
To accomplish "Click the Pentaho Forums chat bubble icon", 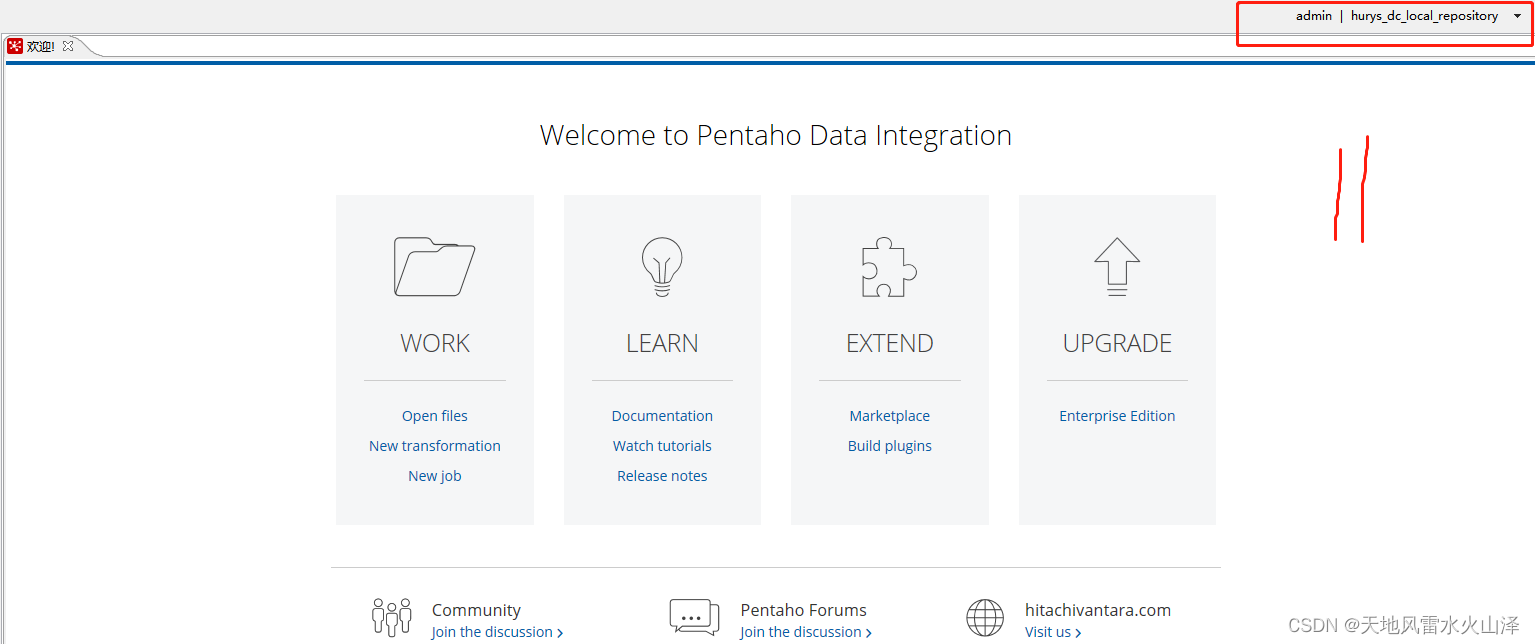I will [694, 617].
